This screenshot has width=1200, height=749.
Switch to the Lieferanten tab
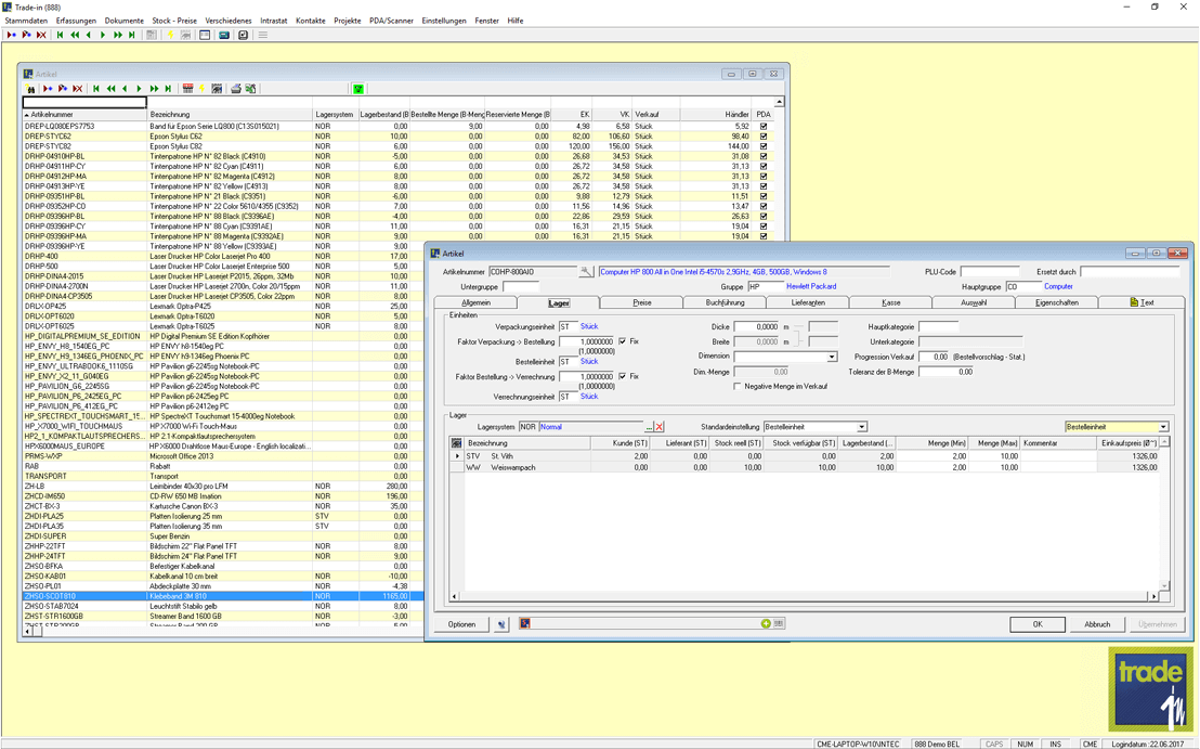click(808, 302)
